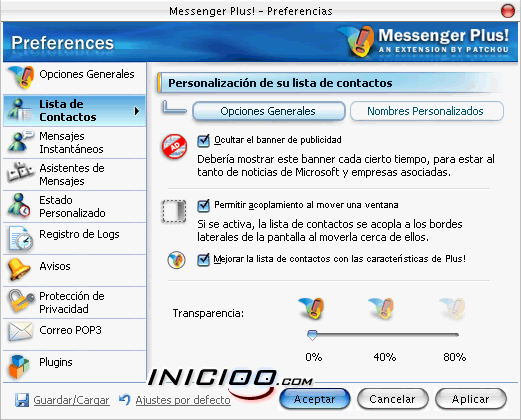Click the Avisos bell icon

coord(19,269)
